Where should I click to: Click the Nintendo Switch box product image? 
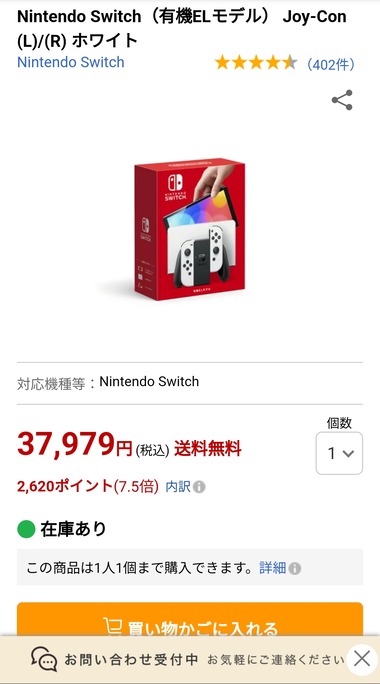[190, 229]
